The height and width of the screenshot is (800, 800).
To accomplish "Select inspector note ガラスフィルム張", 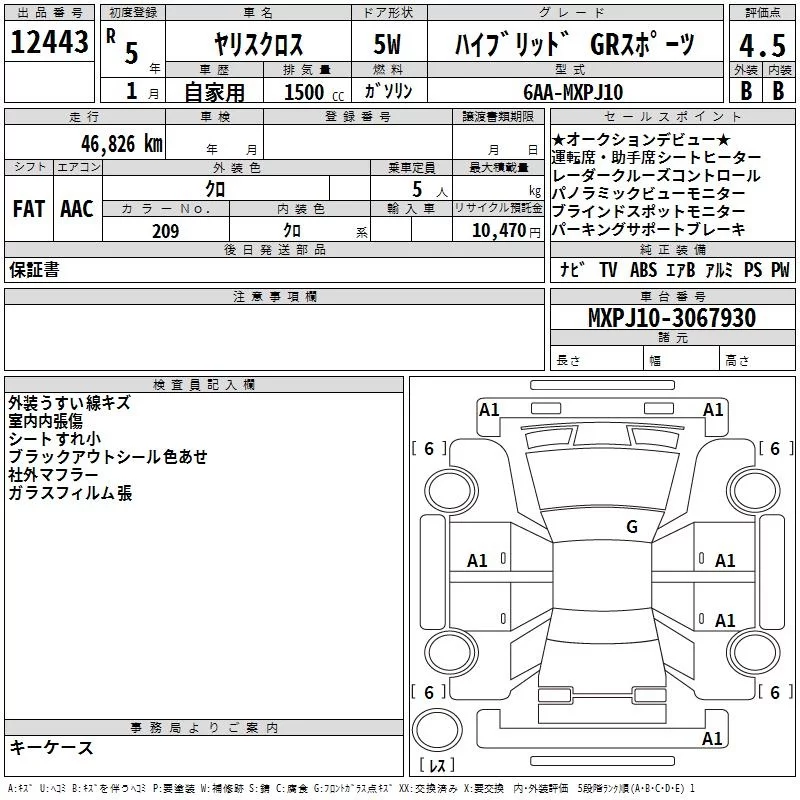I will tap(70, 493).
